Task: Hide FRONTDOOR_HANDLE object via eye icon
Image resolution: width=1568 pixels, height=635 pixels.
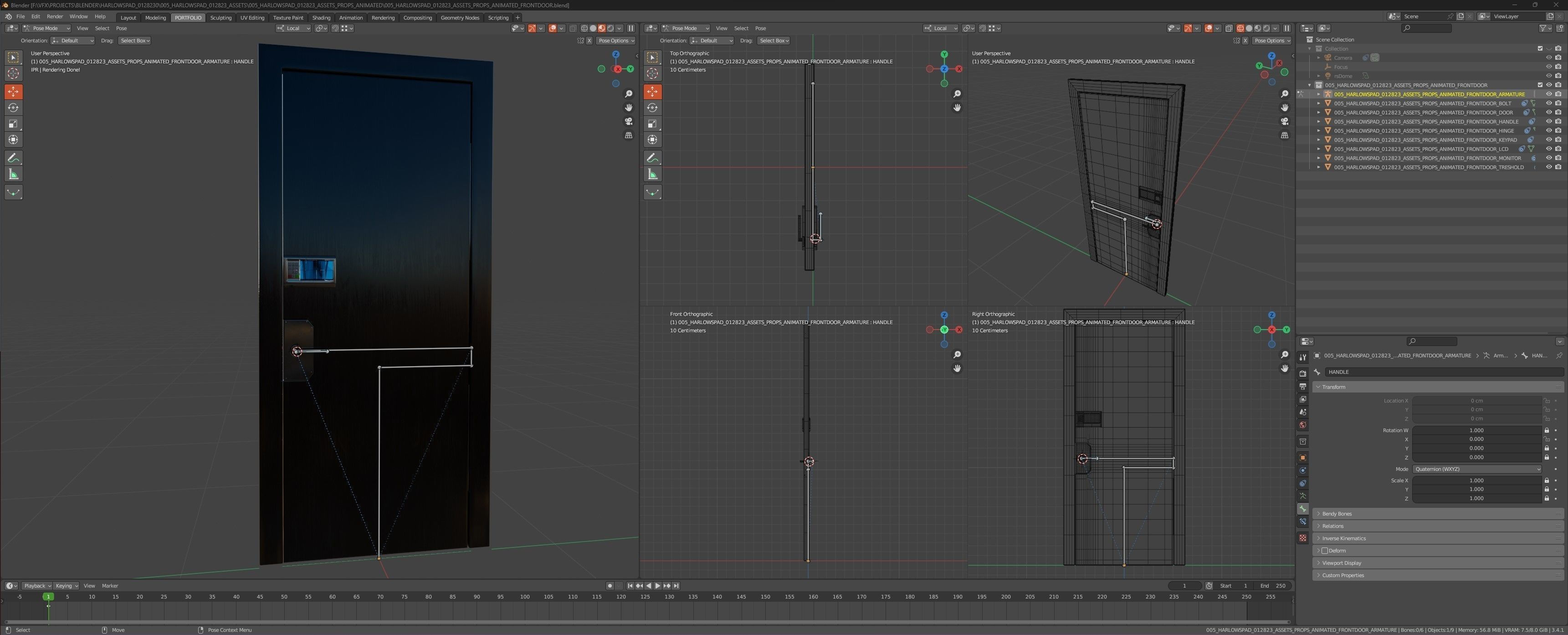Action: (x=1548, y=122)
